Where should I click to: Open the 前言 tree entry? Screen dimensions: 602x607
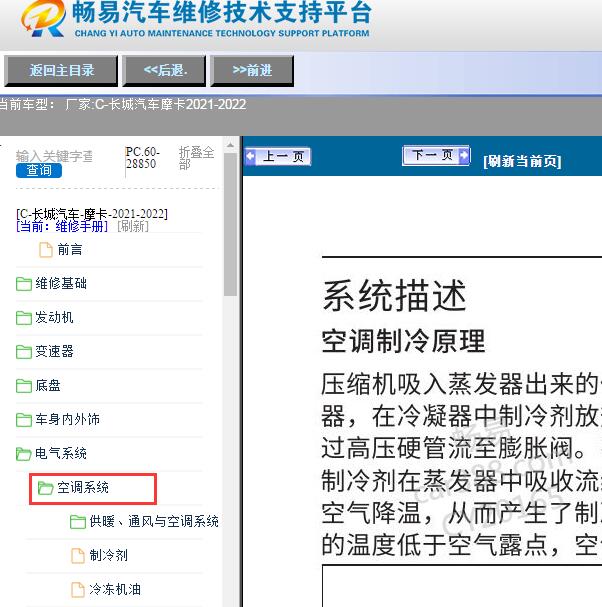click(70, 250)
